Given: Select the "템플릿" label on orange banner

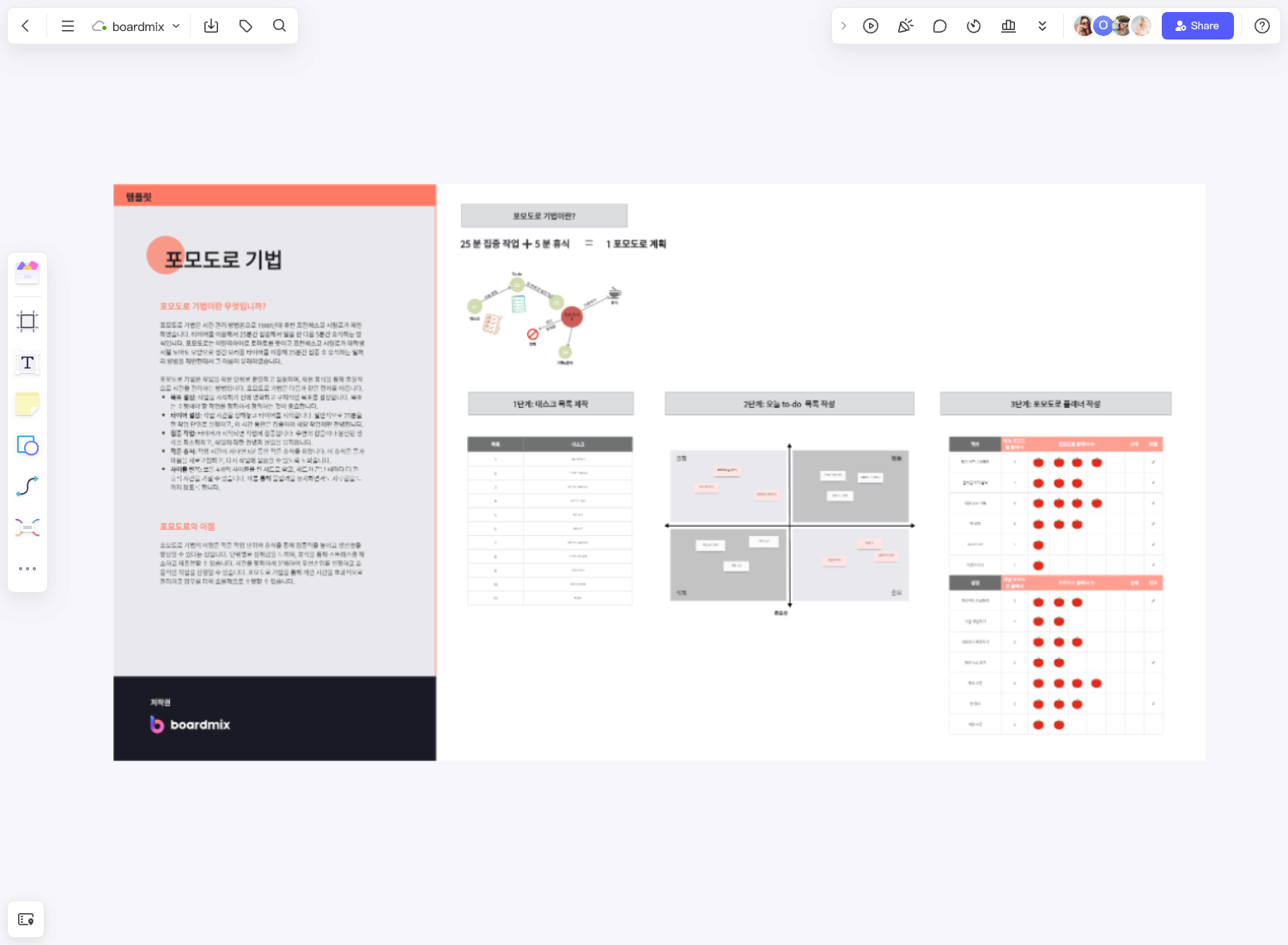Looking at the screenshot, I should click(138, 197).
